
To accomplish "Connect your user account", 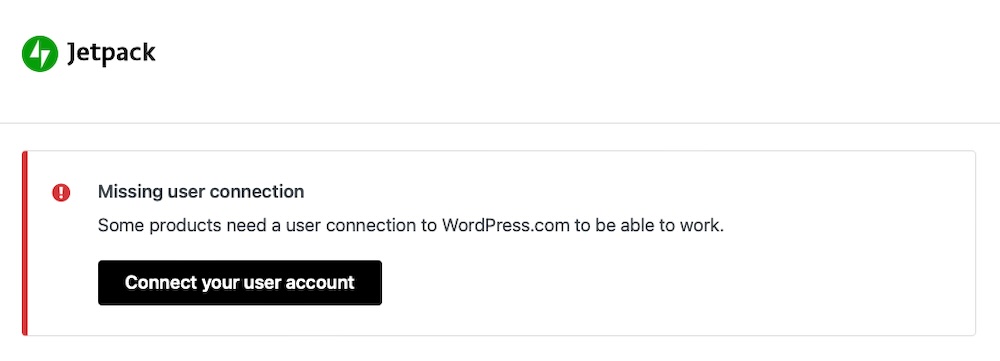I will [240, 283].
